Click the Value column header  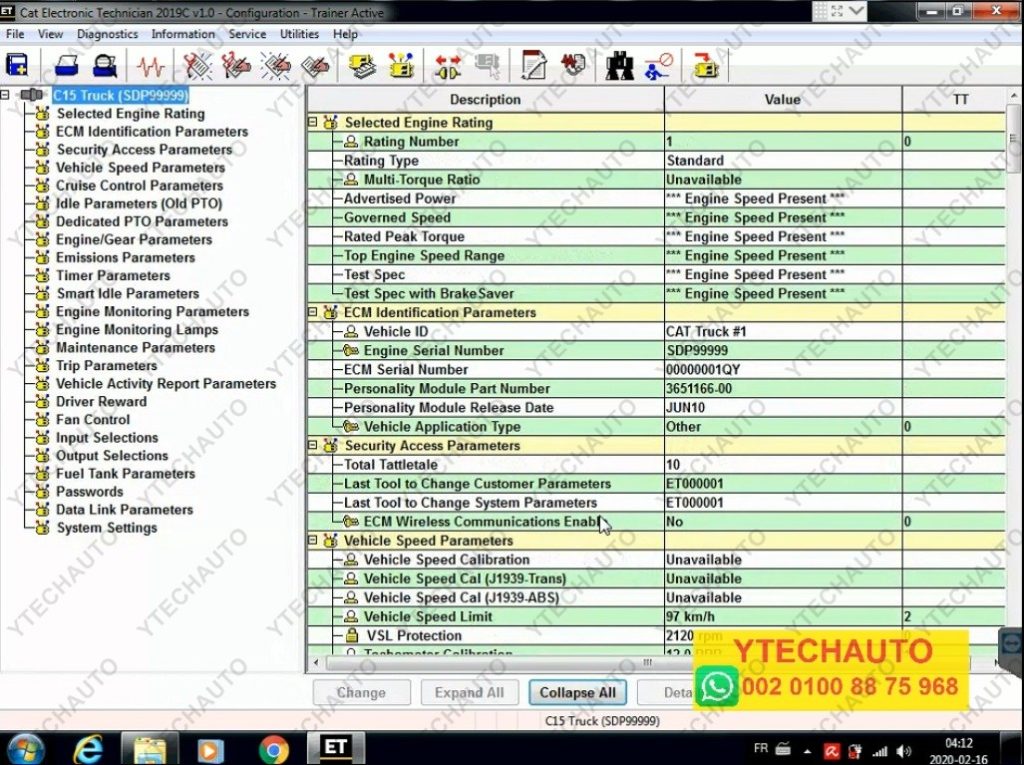pos(782,99)
